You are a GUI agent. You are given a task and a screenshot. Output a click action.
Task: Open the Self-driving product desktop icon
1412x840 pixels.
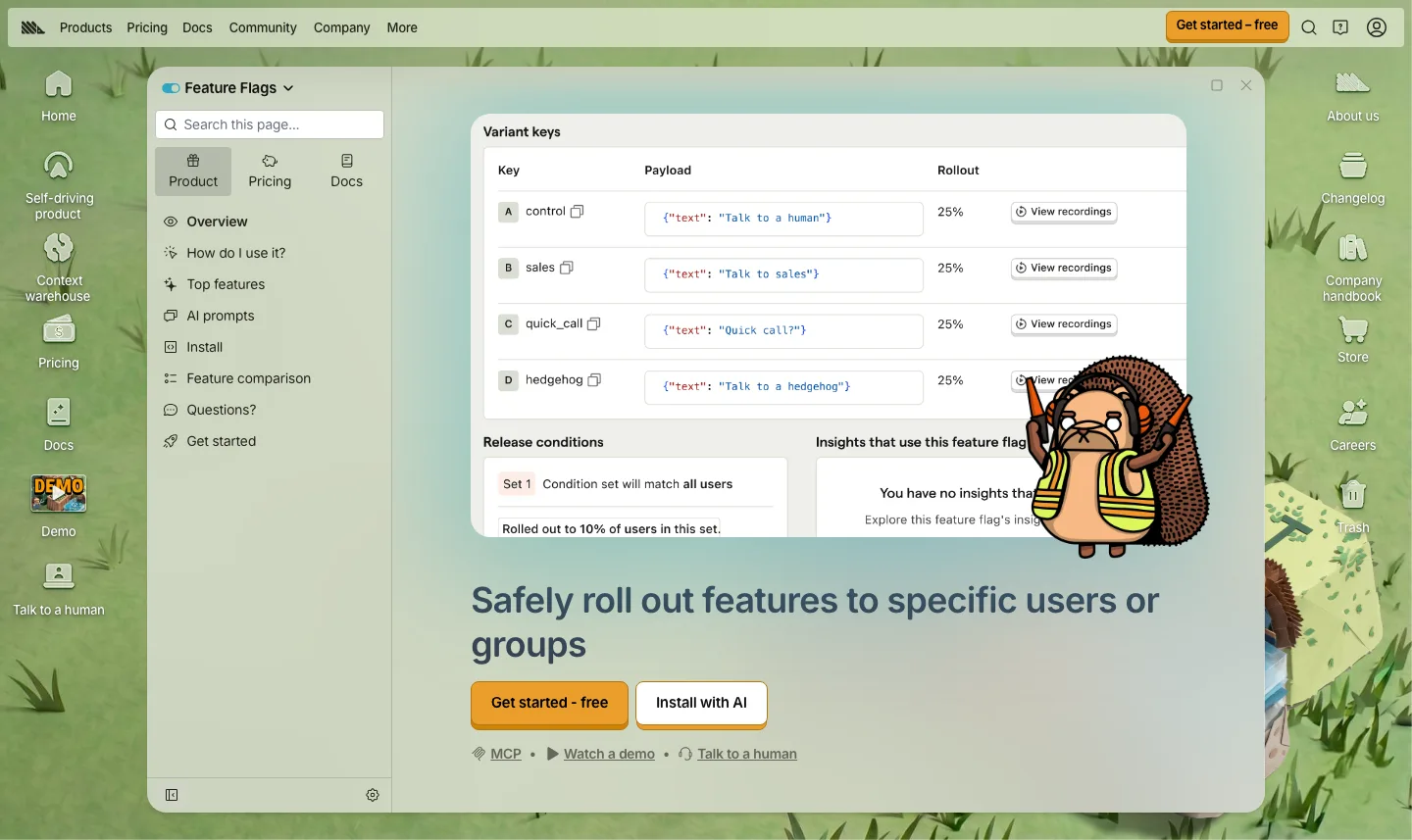[x=59, y=184]
